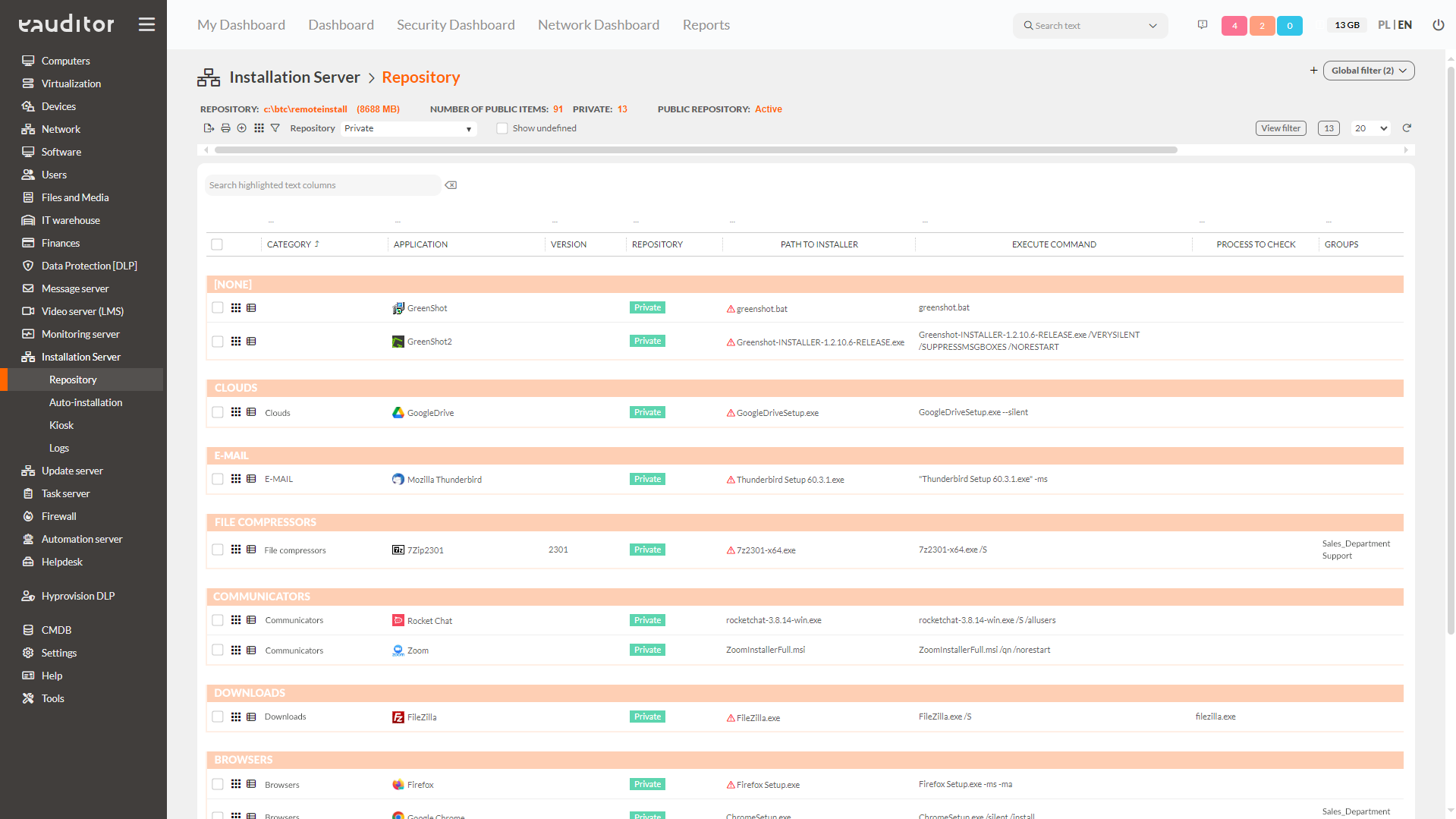The height and width of the screenshot is (819, 1456).
Task: Click the print icon in repository toolbar
Action: point(225,128)
